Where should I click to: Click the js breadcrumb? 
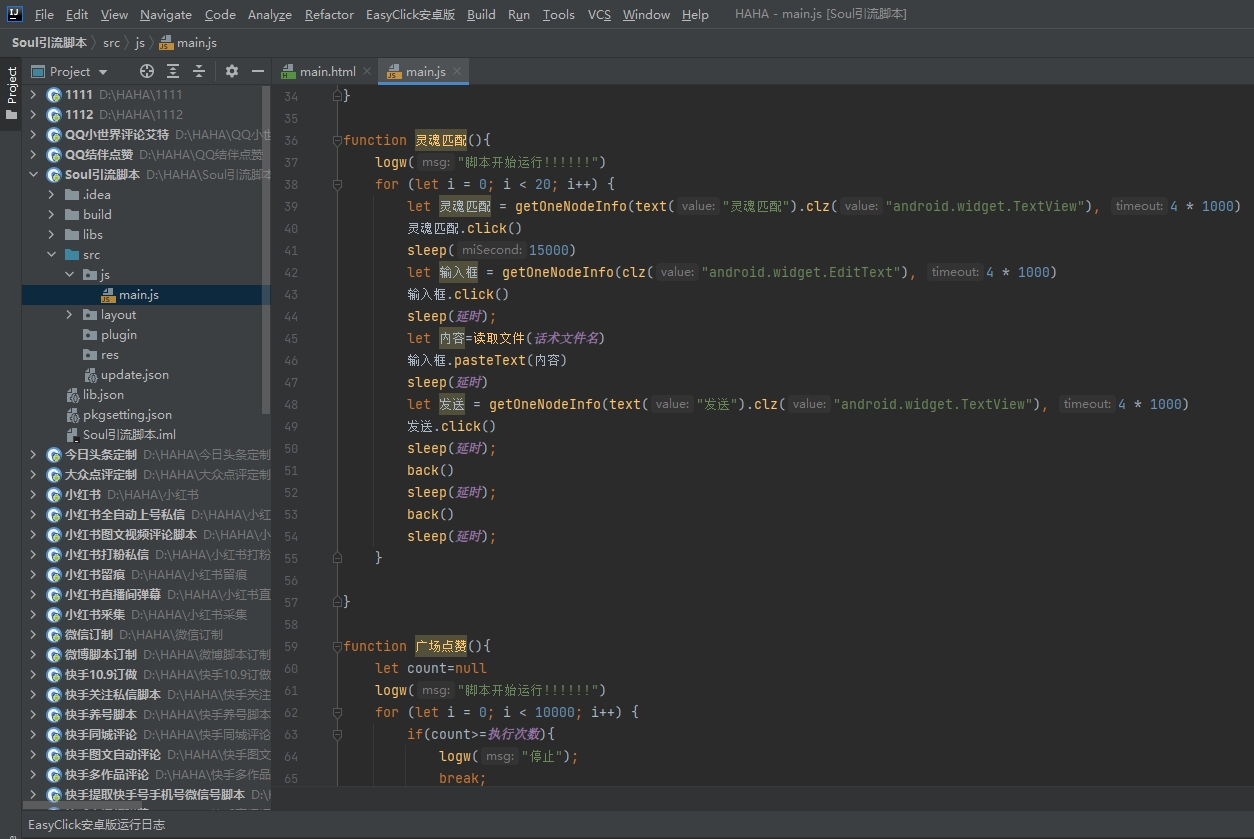pyautogui.click(x=140, y=43)
